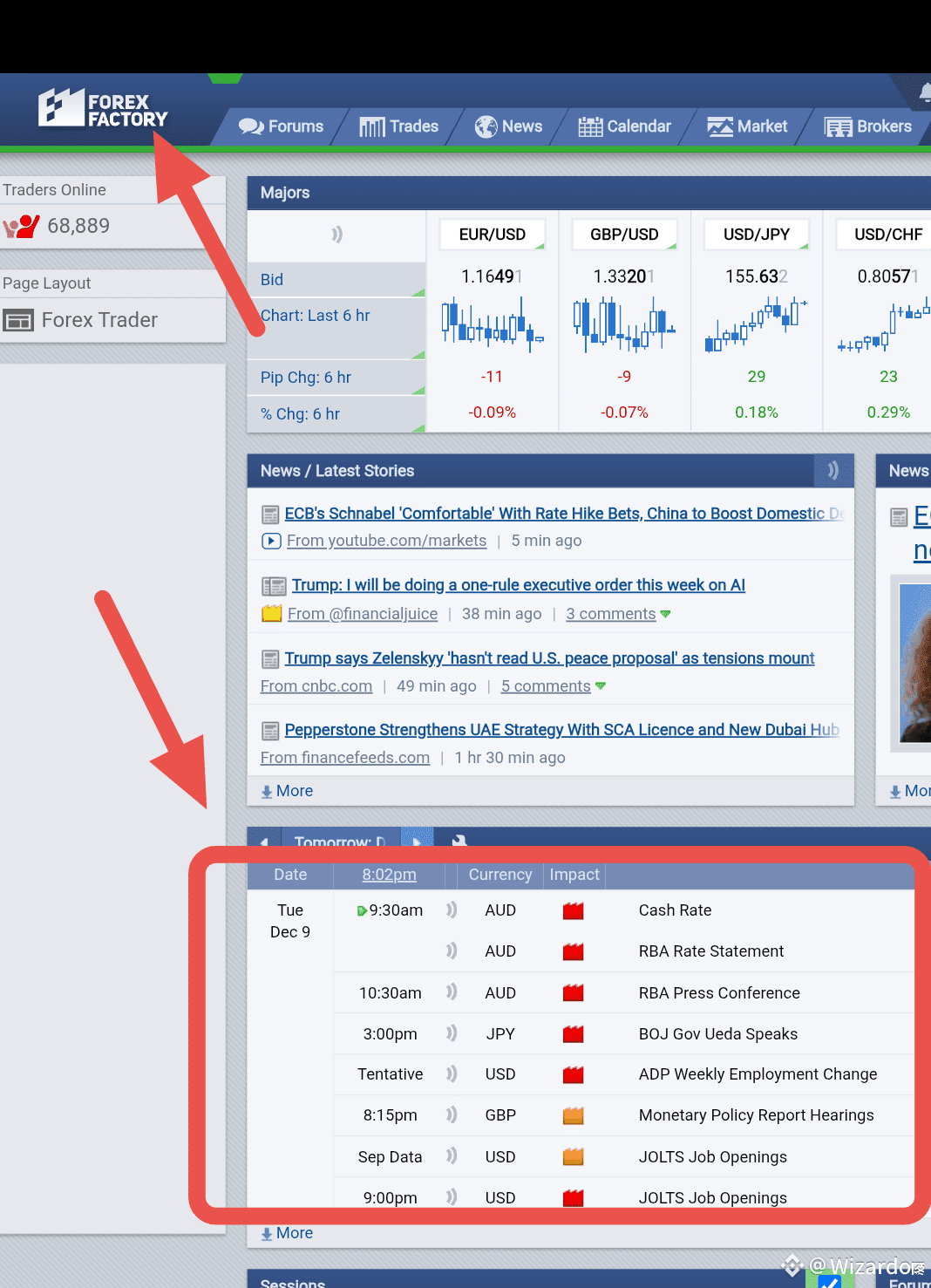Open the USD/JPY pair dropdown
This screenshot has height=1288, width=931.
757,235
